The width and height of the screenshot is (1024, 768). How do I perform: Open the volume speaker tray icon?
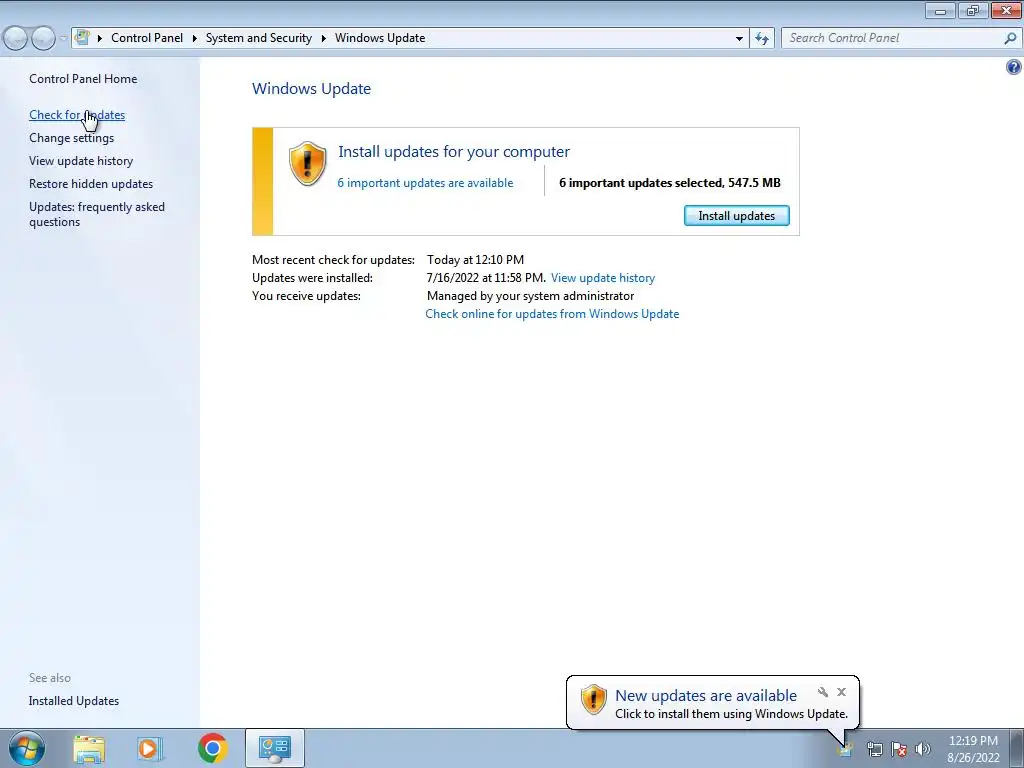[923, 750]
